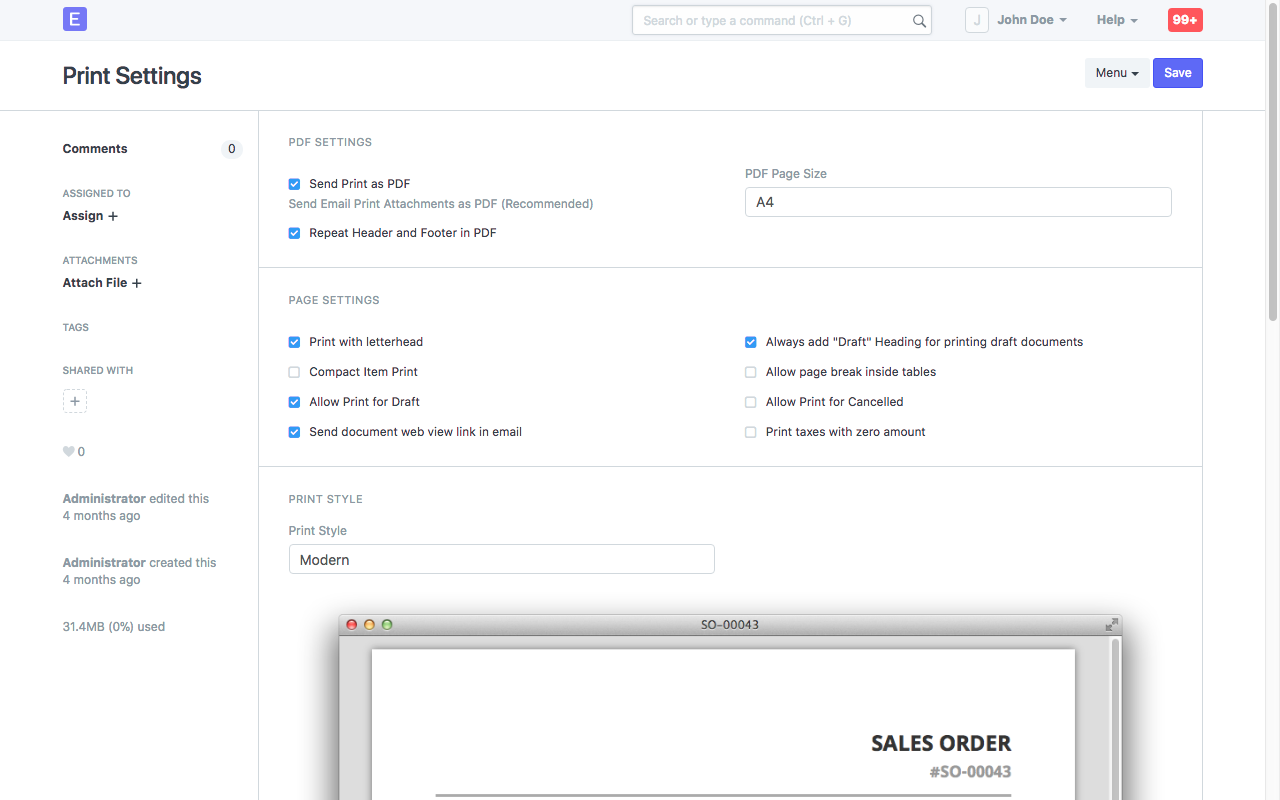Open the Menu dropdown button

click(x=1116, y=73)
